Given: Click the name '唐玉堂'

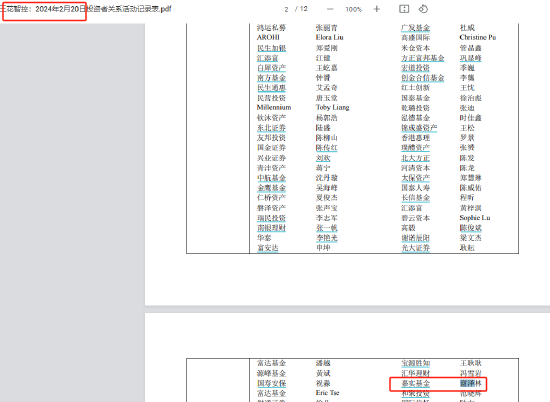Looking at the screenshot, I should (326, 98).
